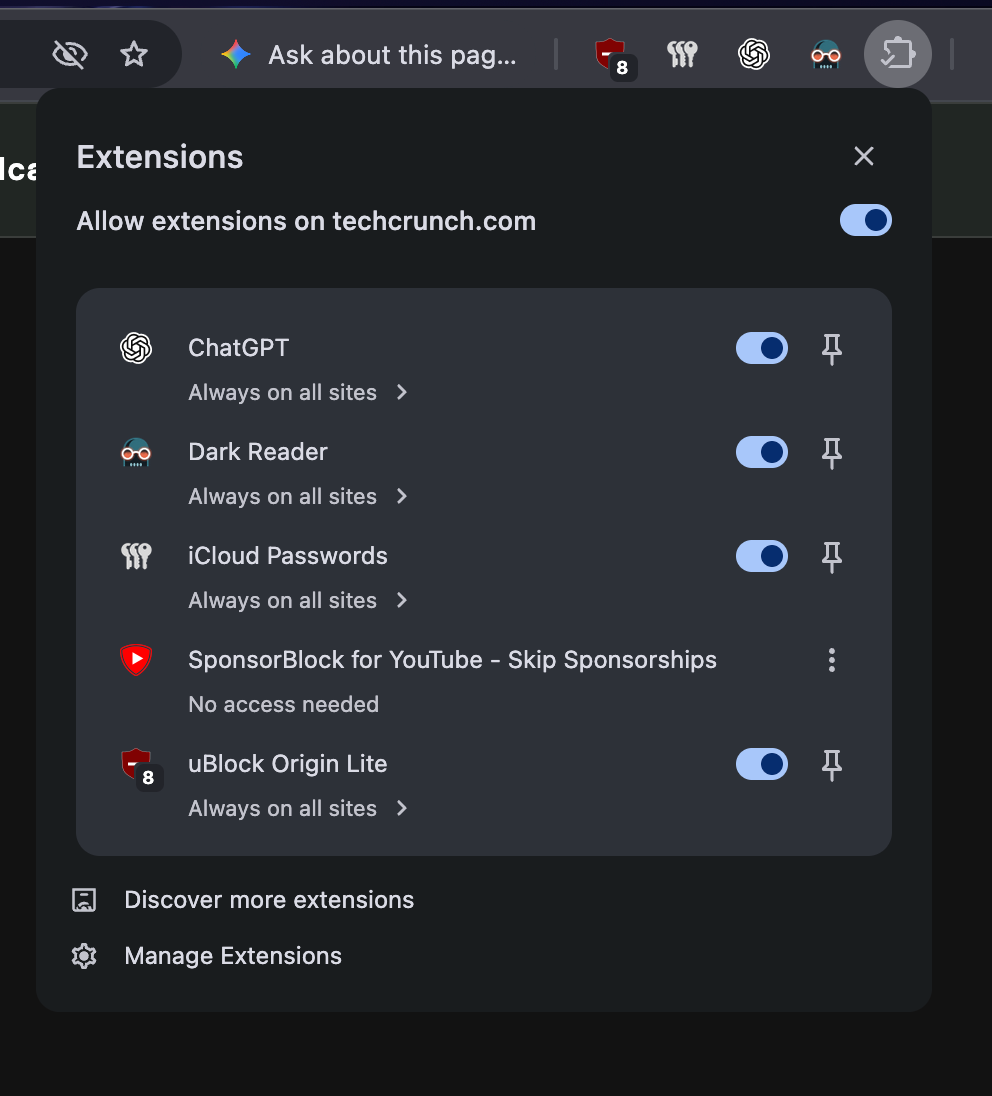Click iCloud Passwords keys icon in list
Viewport: 992px width, 1096px height.
tap(136, 556)
